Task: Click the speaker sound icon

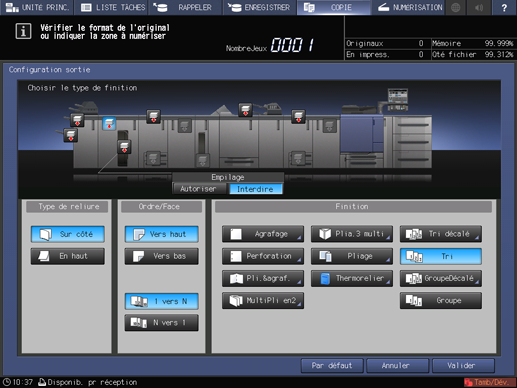Action: point(479,7)
